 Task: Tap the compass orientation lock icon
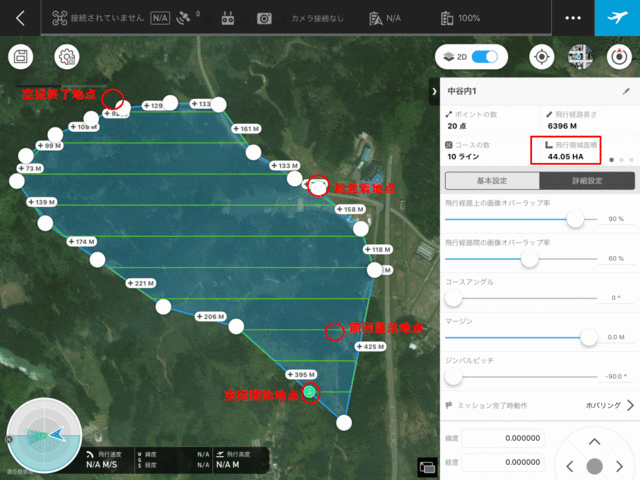coord(619,57)
